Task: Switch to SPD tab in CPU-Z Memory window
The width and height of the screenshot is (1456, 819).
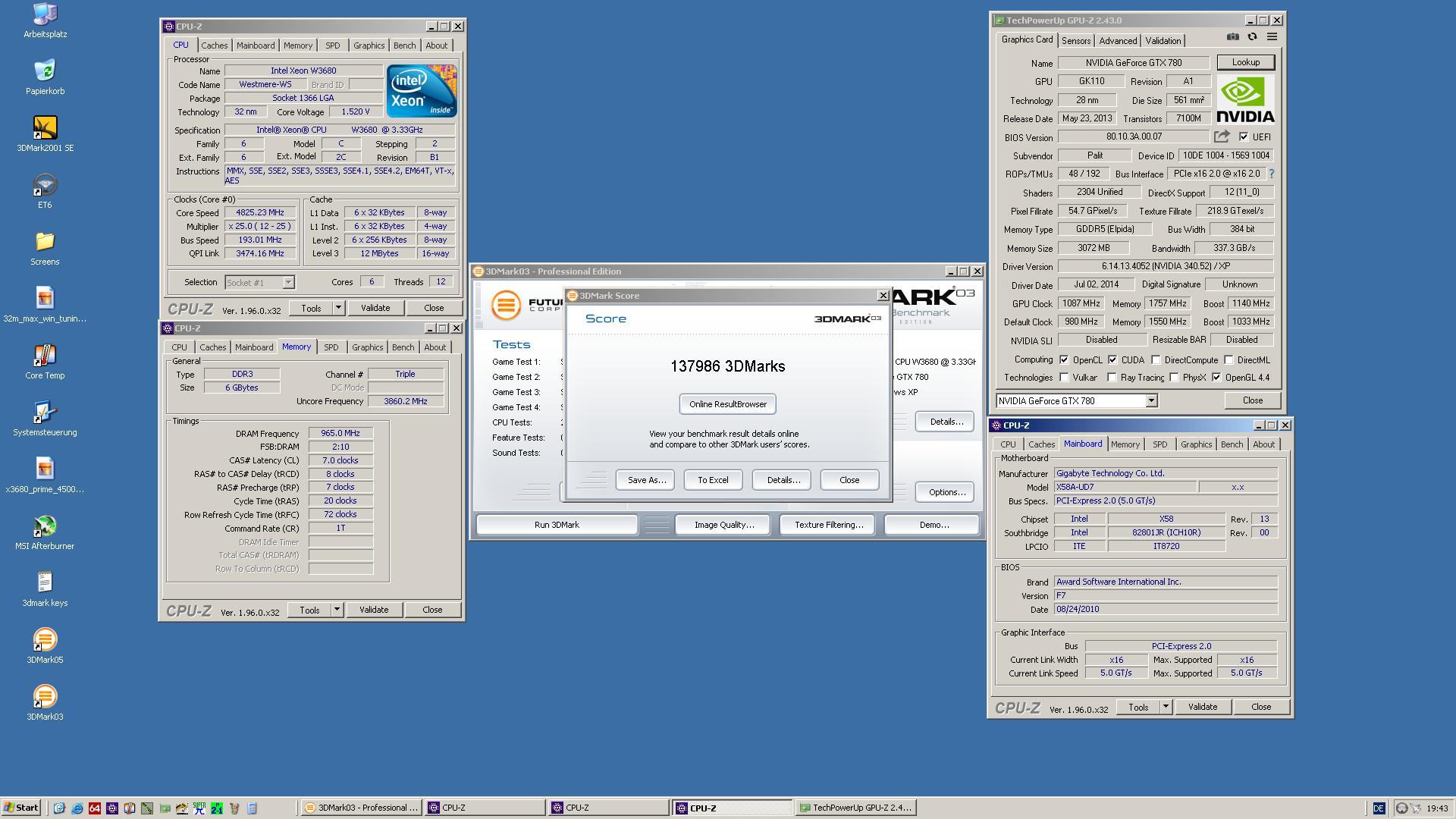Action: (x=331, y=347)
